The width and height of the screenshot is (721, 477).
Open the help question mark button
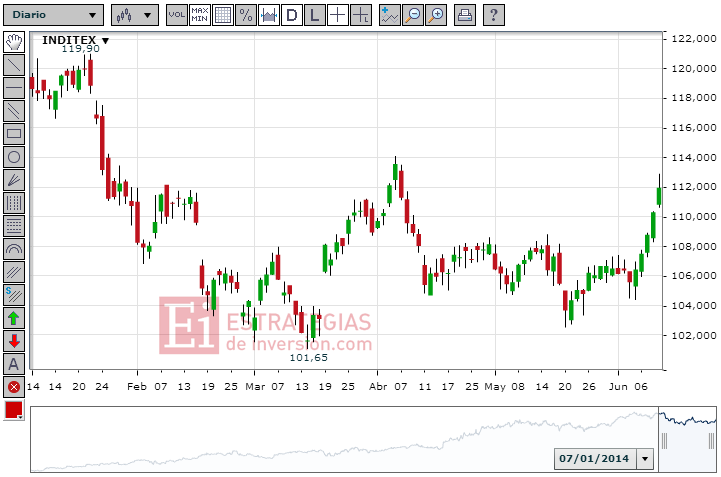point(494,15)
